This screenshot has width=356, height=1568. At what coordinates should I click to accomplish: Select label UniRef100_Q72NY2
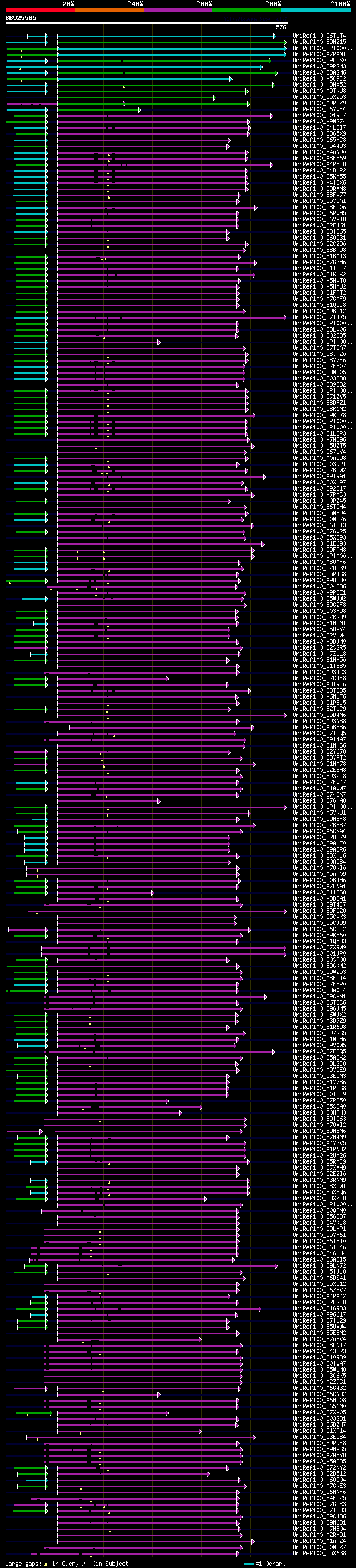(x=319, y=1467)
